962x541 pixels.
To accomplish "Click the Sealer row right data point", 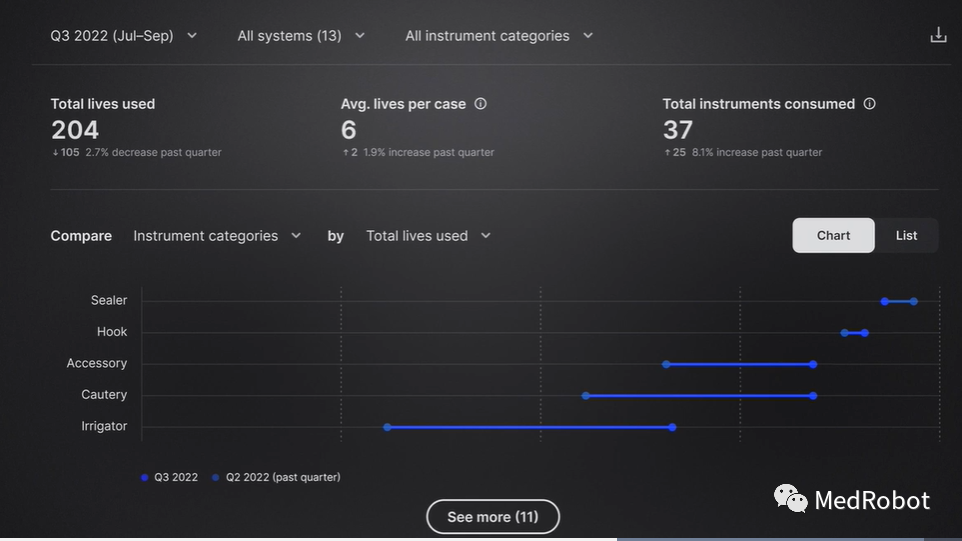I will pyautogui.click(x=914, y=301).
